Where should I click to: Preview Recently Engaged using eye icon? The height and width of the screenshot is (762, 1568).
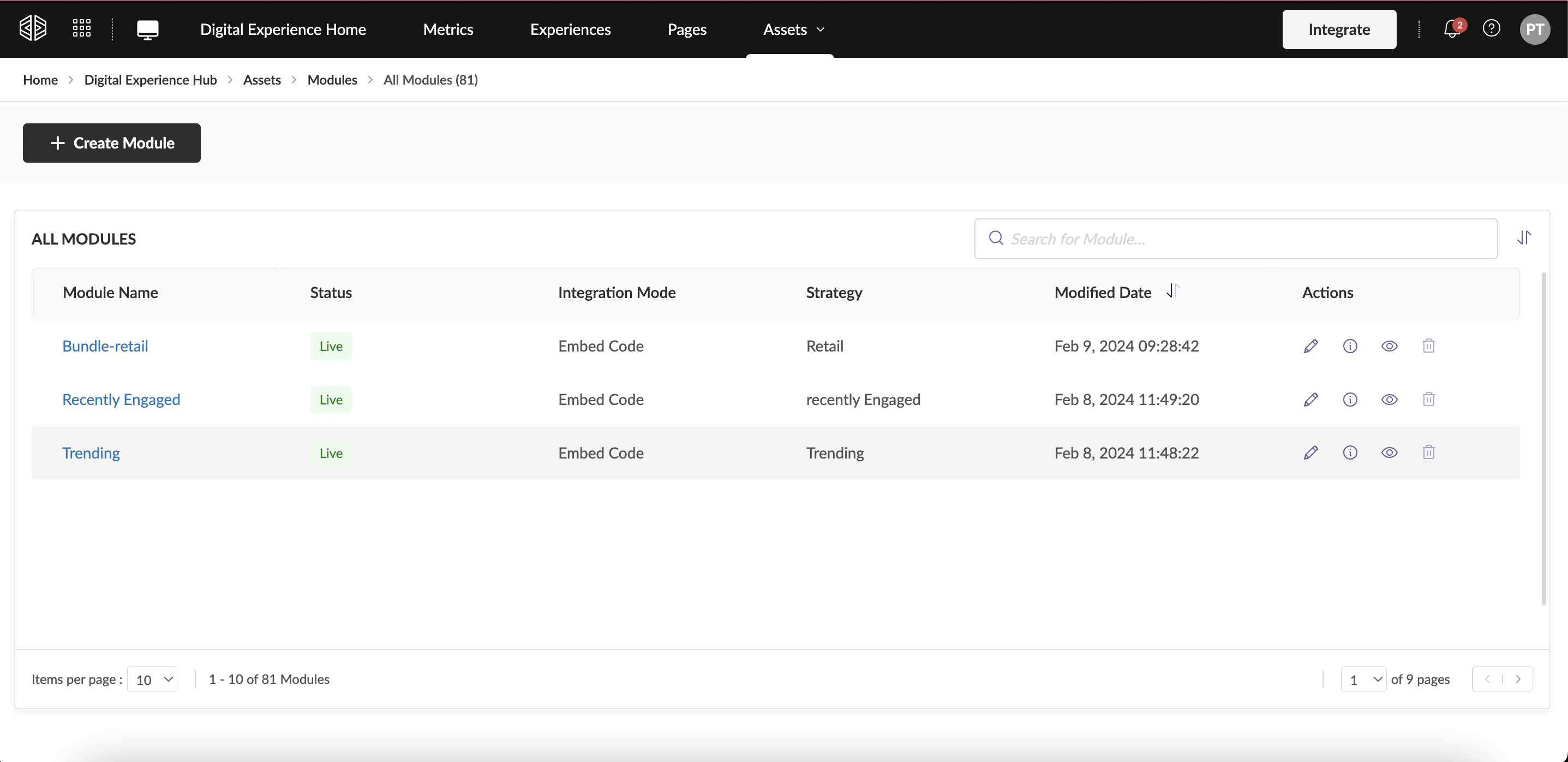point(1389,400)
